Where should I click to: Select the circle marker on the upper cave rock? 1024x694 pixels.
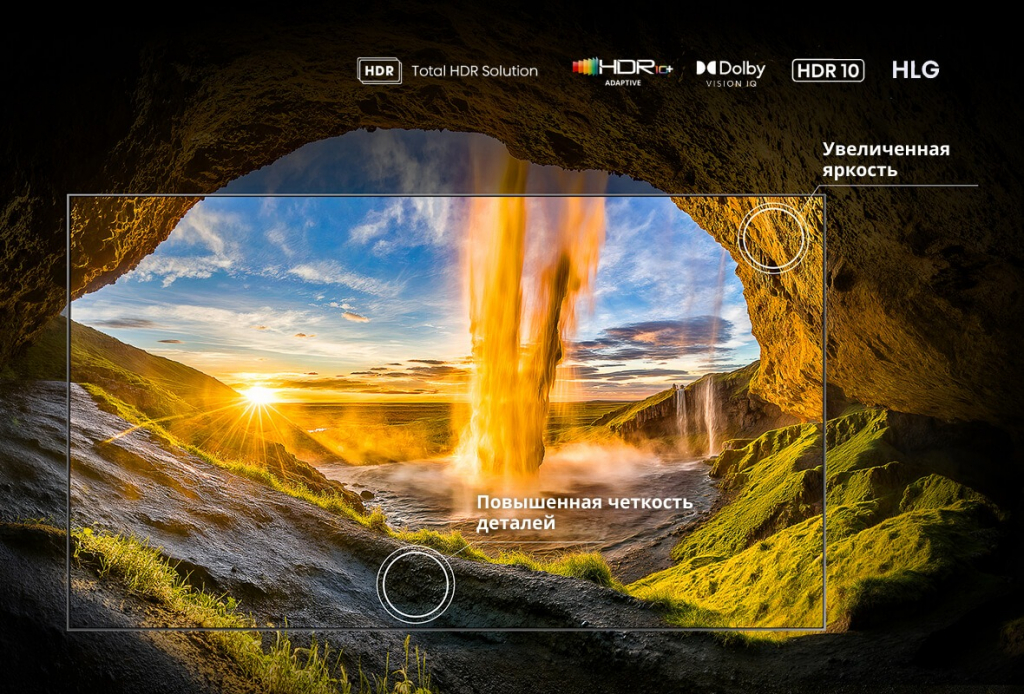(x=772, y=238)
